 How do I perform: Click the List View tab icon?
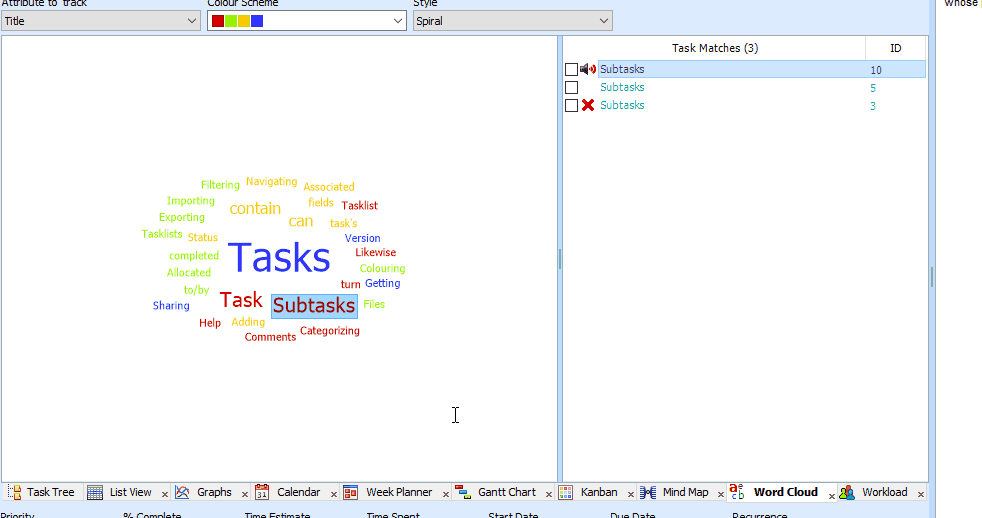pyautogui.click(x=95, y=492)
